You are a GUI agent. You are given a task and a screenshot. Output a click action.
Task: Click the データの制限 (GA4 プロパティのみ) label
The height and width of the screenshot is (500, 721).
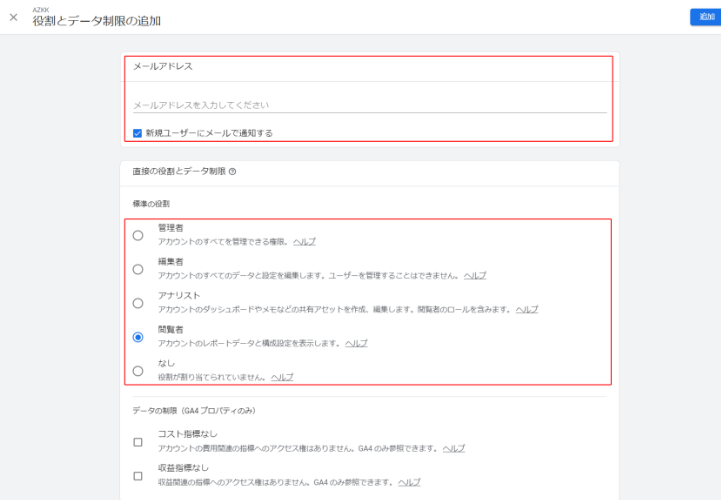(194, 411)
